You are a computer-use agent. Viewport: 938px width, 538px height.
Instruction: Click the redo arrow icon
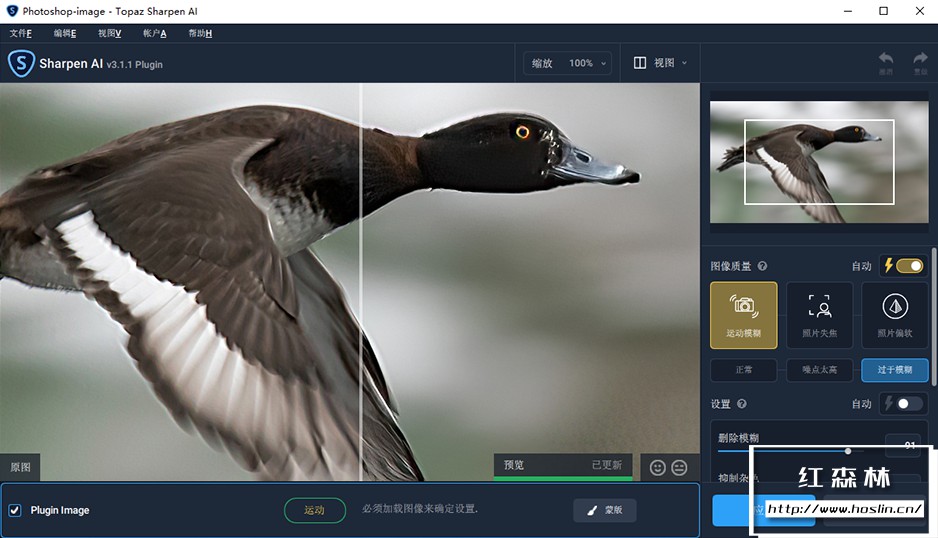pyautogui.click(x=920, y=59)
